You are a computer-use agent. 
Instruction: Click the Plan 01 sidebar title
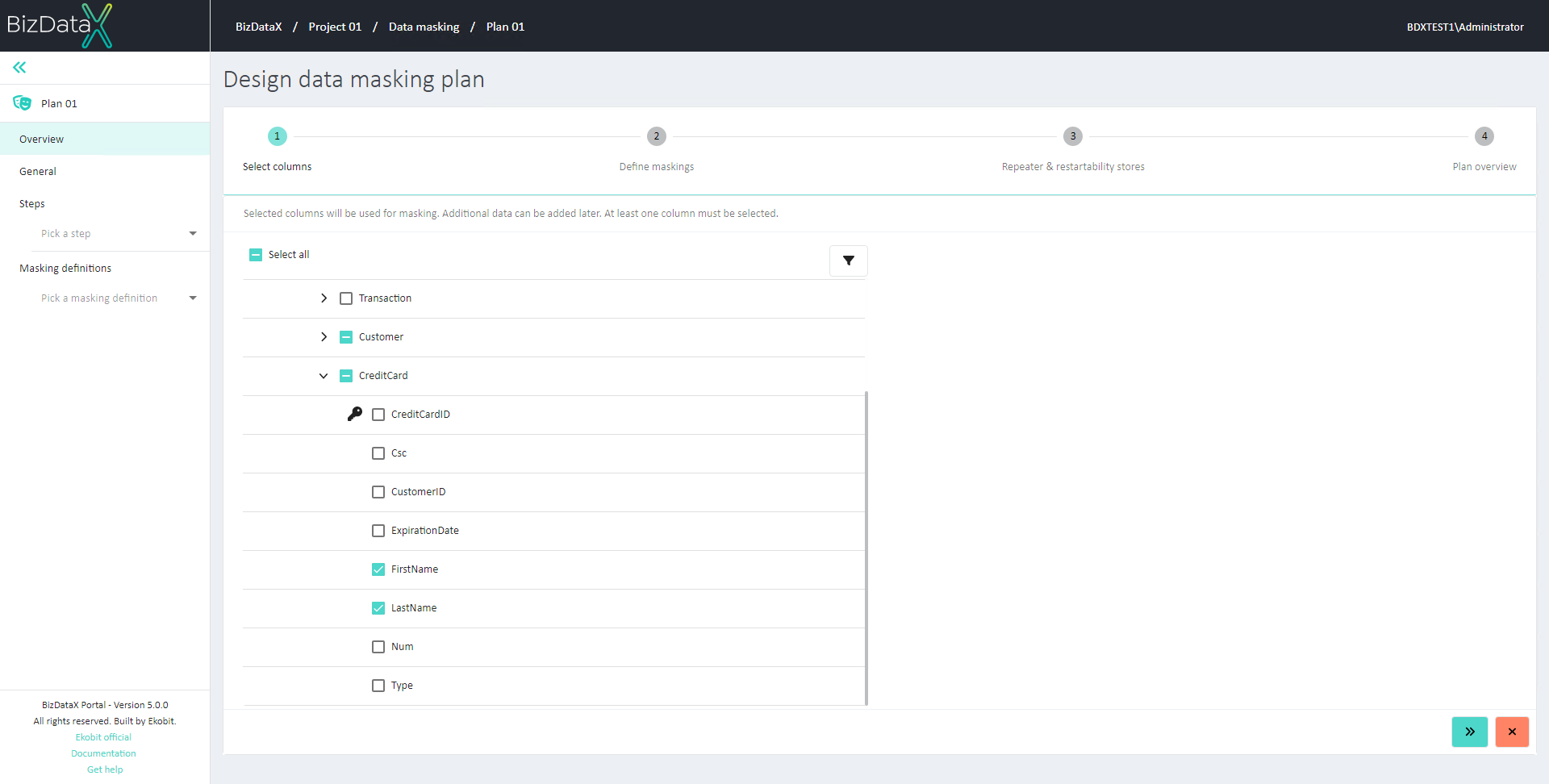pos(59,103)
